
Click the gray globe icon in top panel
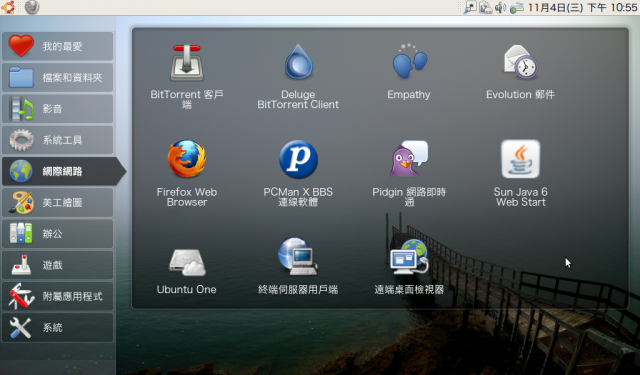point(32,7)
